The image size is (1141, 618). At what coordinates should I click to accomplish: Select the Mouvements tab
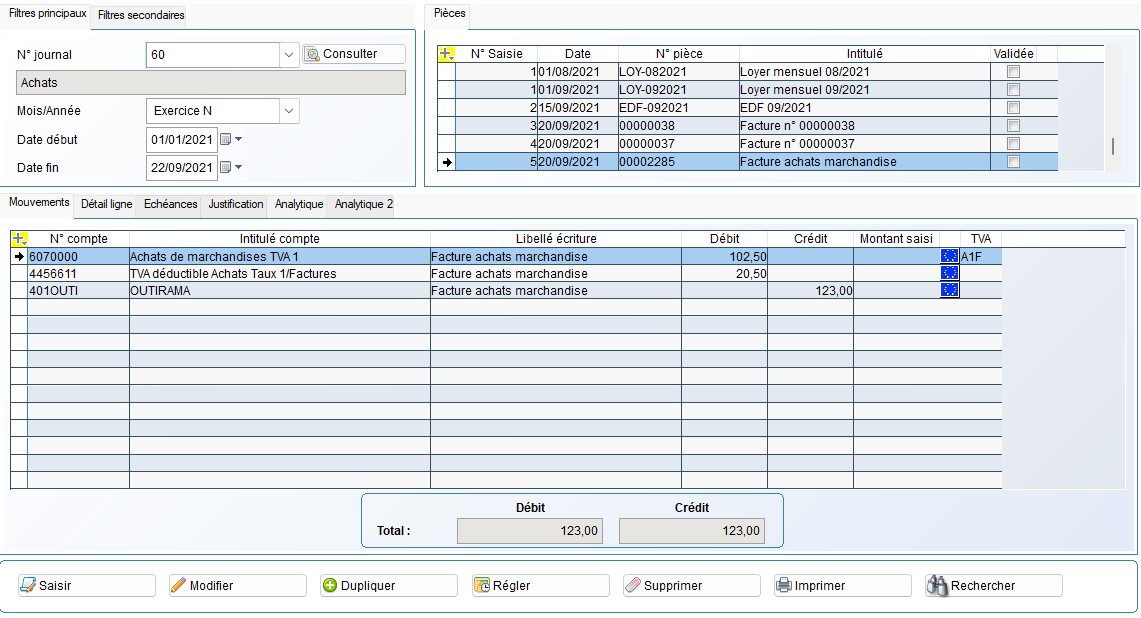point(39,202)
